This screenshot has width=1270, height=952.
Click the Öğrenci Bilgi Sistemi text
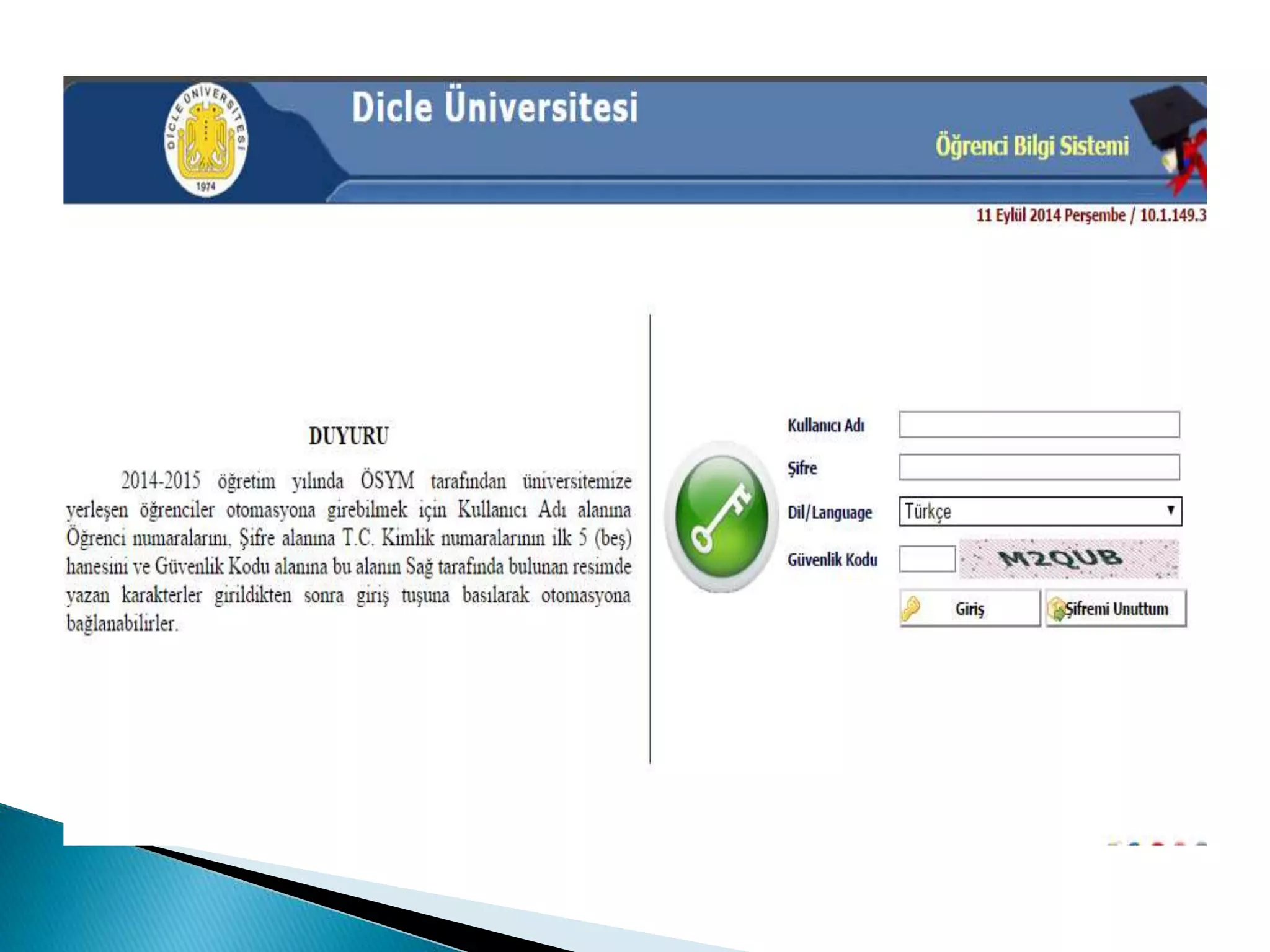coord(1032,146)
